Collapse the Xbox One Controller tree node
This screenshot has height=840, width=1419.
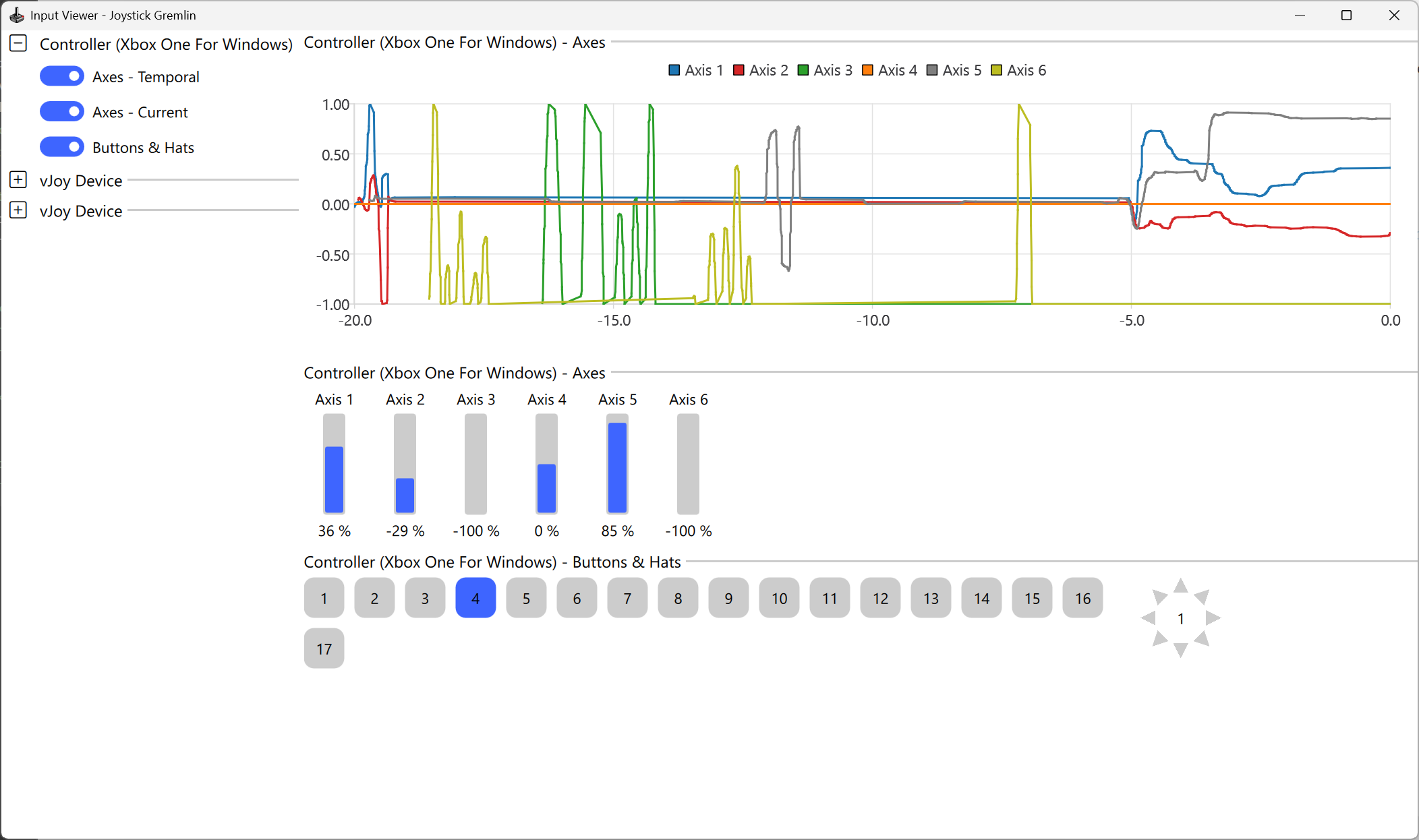point(18,44)
